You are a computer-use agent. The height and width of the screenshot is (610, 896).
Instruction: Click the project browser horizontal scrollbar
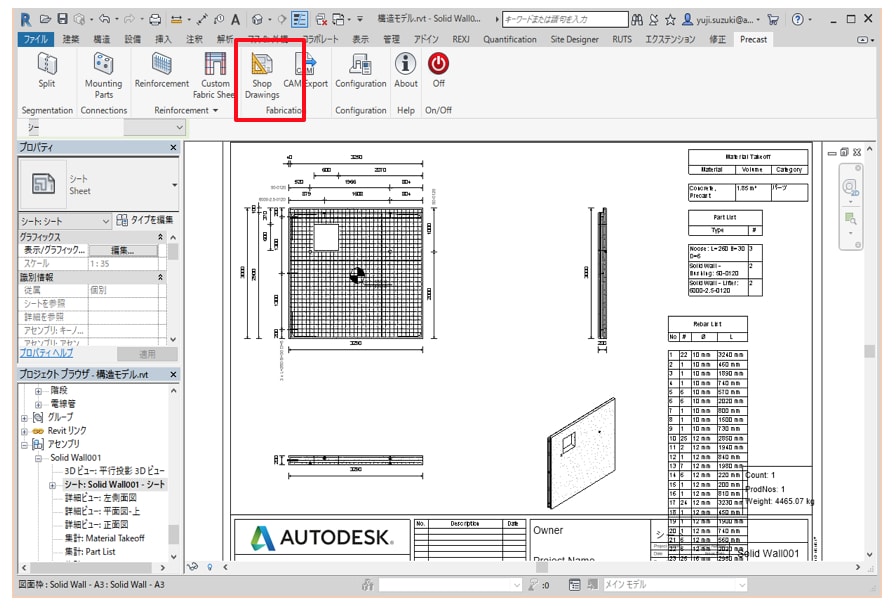tap(94, 568)
